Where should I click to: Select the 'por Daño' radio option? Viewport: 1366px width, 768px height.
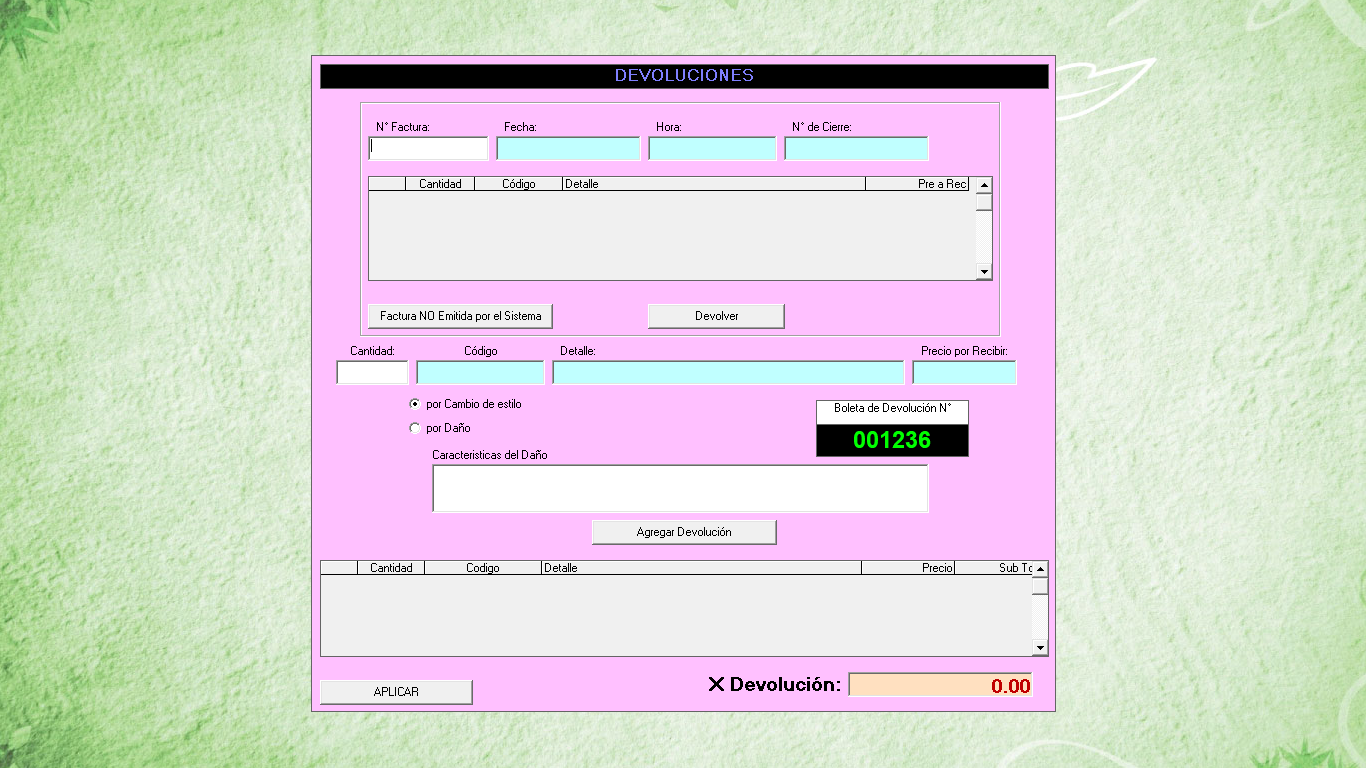[415, 428]
